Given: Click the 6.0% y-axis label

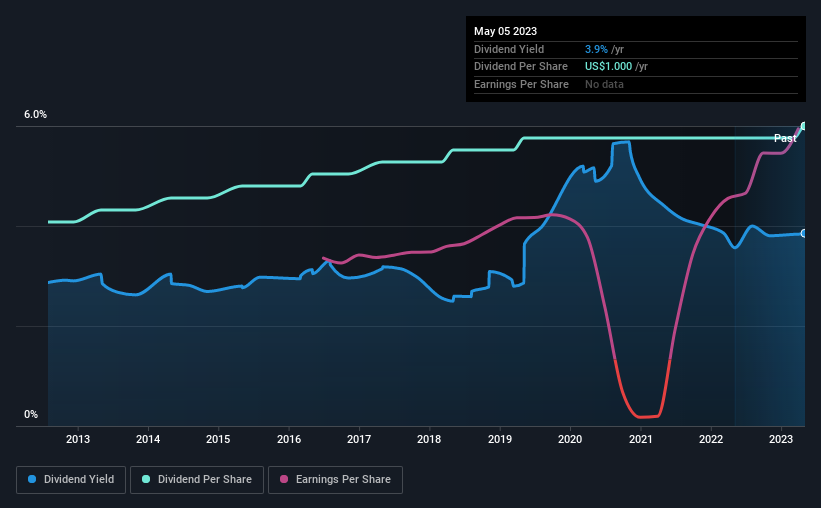Looking at the screenshot, I should click(35, 115).
